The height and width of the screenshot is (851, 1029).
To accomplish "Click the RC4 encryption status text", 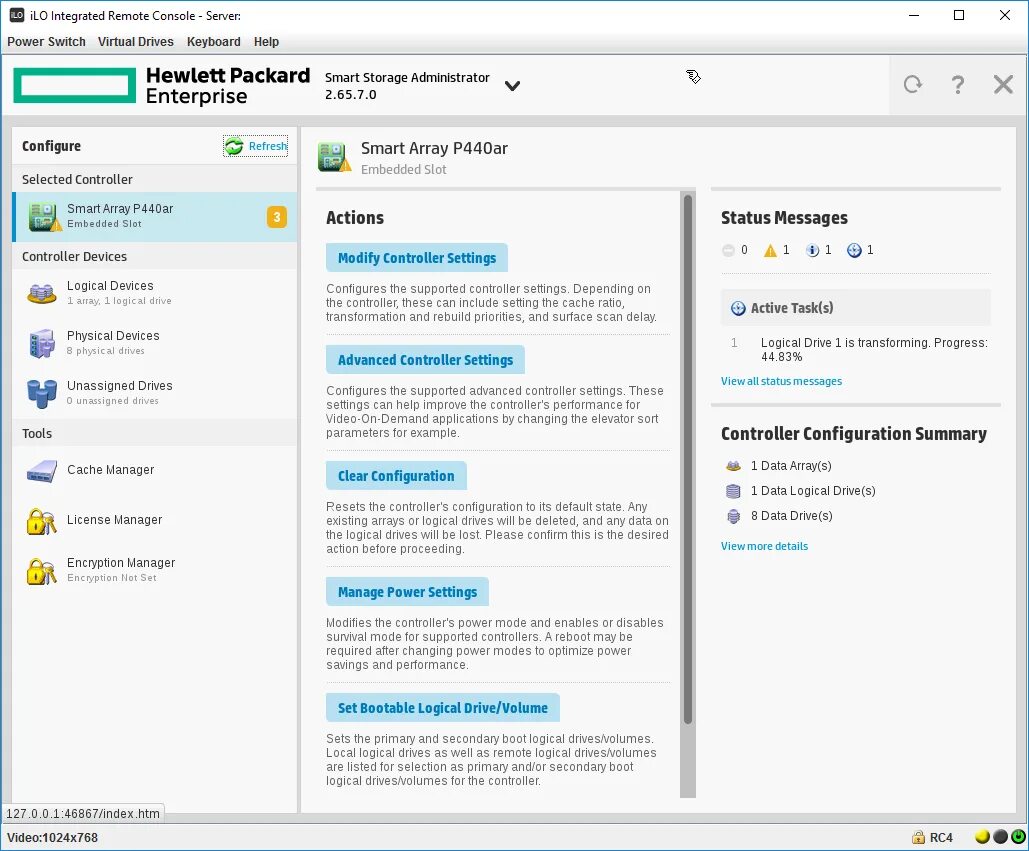I will tap(941, 838).
